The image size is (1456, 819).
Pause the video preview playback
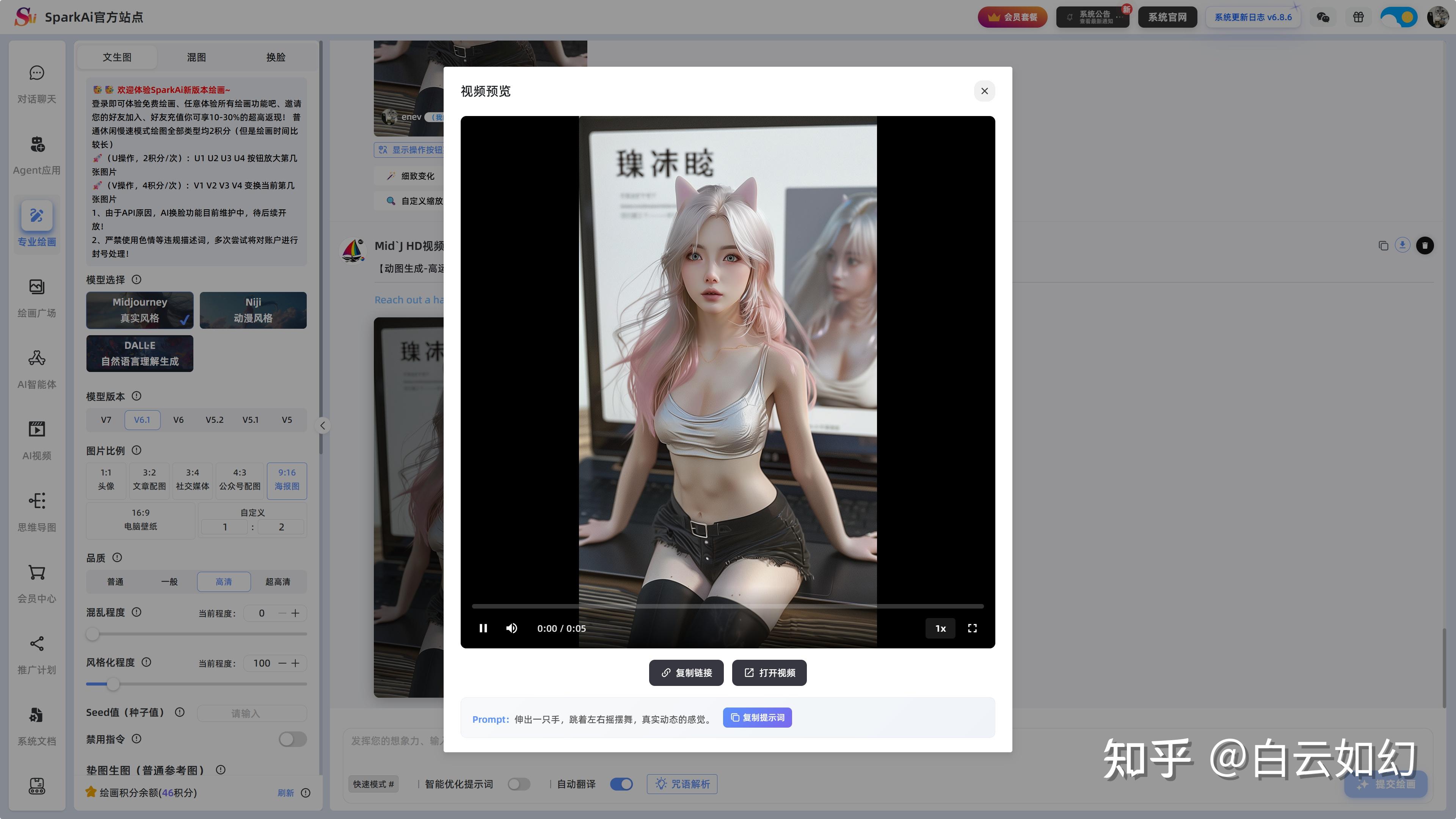483,628
